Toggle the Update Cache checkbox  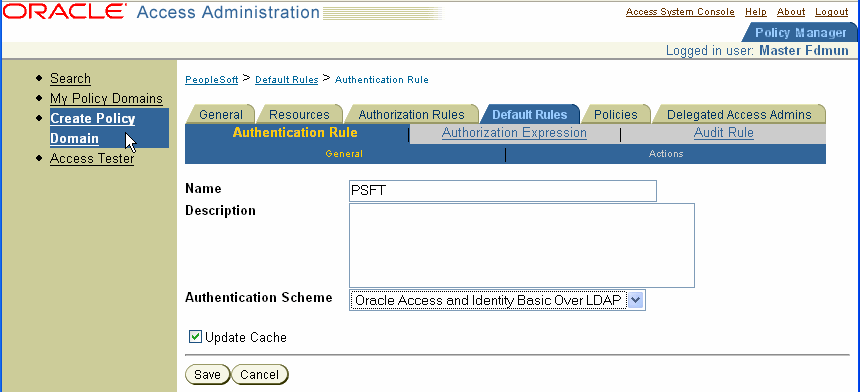pyautogui.click(x=195, y=337)
